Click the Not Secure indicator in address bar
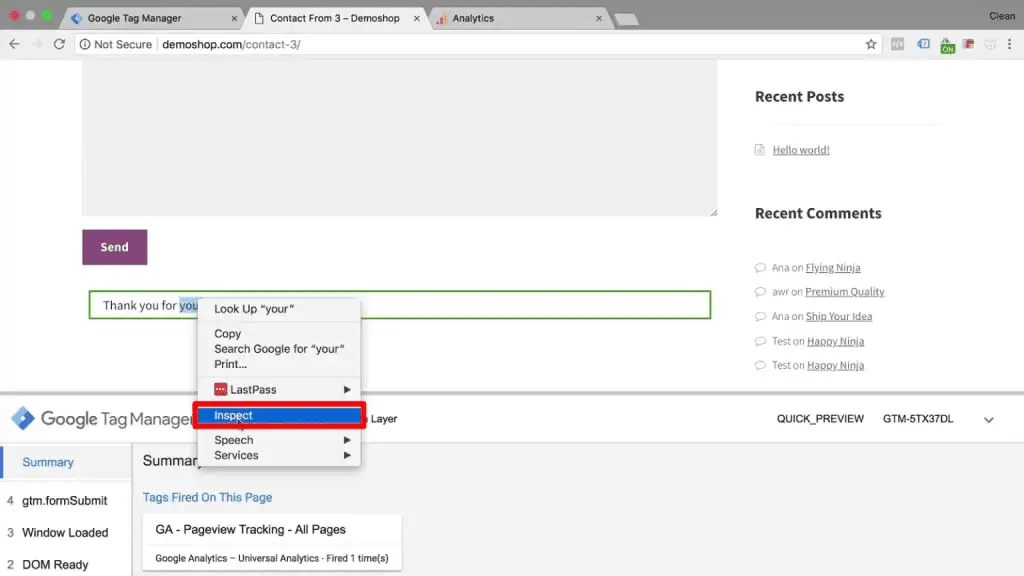The image size is (1024, 576). [116, 44]
